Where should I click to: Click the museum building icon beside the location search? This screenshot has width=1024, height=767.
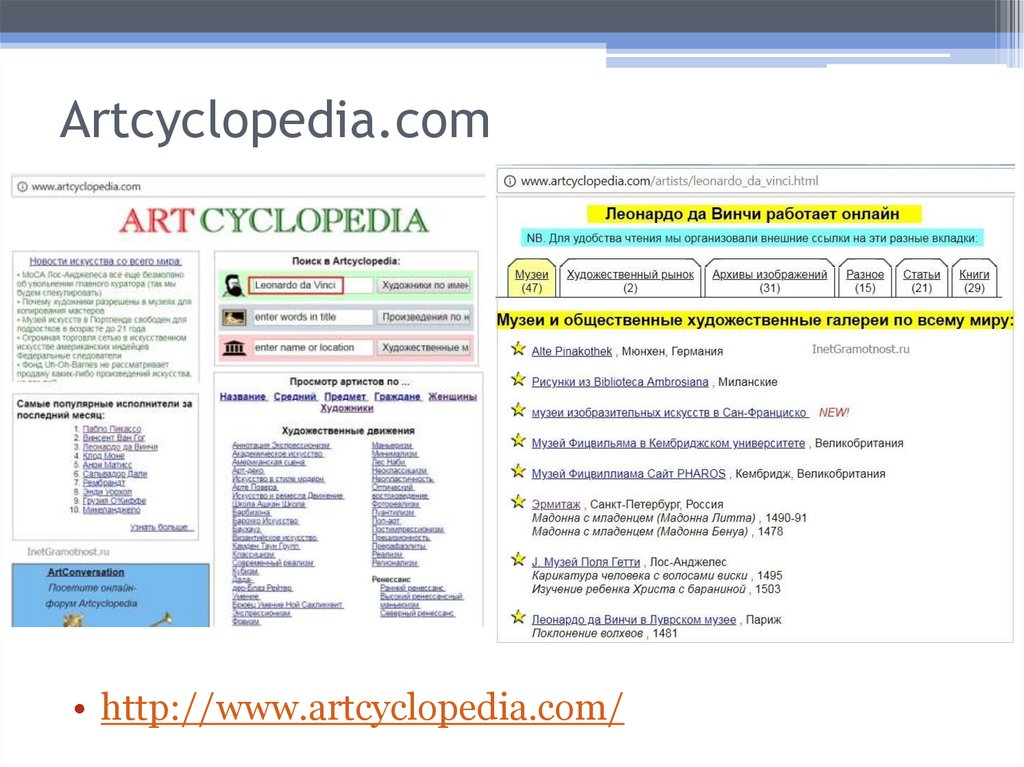pos(234,348)
